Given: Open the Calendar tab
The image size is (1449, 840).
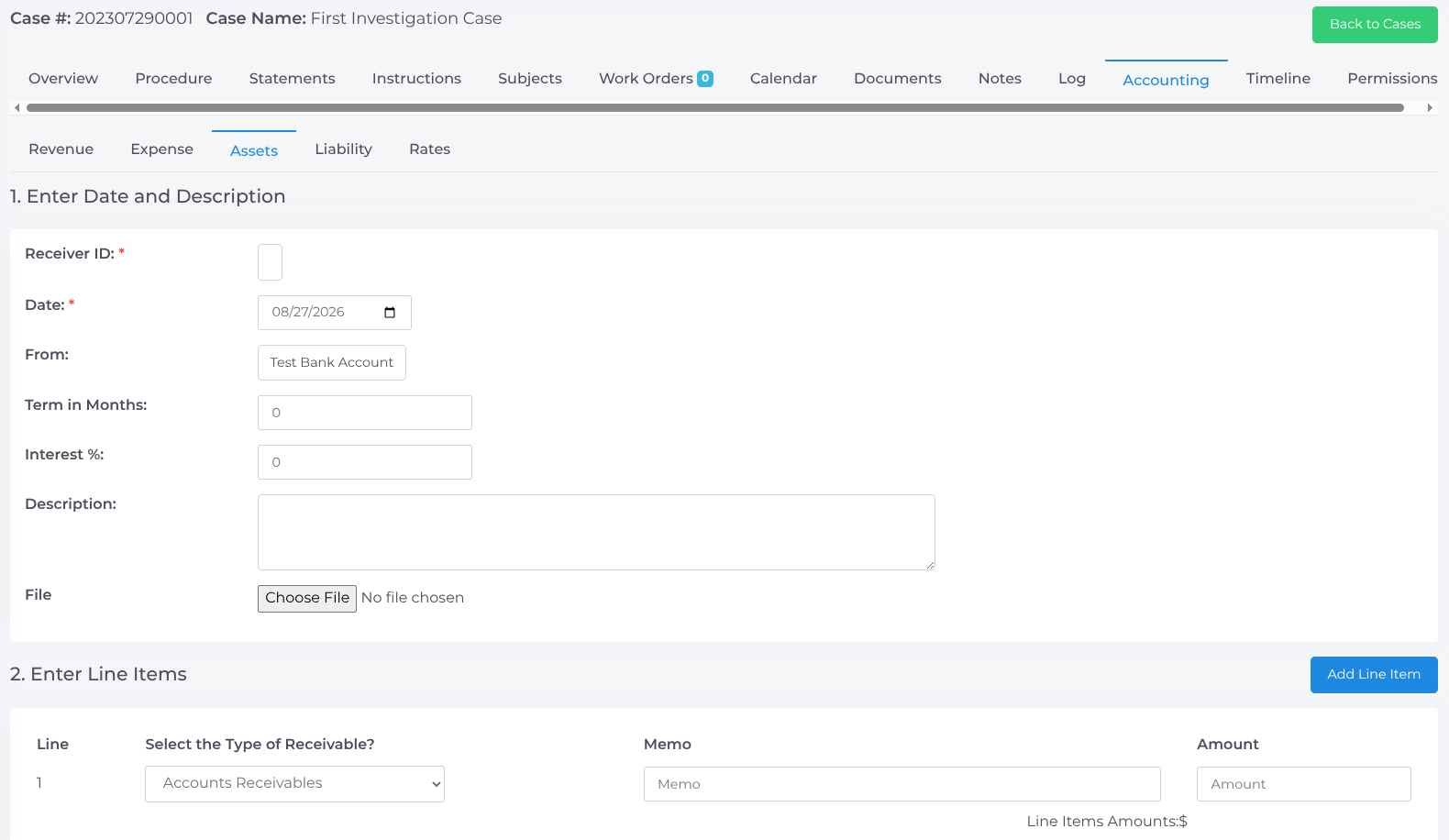Looking at the screenshot, I should pyautogui.click(x=783, y=79).
